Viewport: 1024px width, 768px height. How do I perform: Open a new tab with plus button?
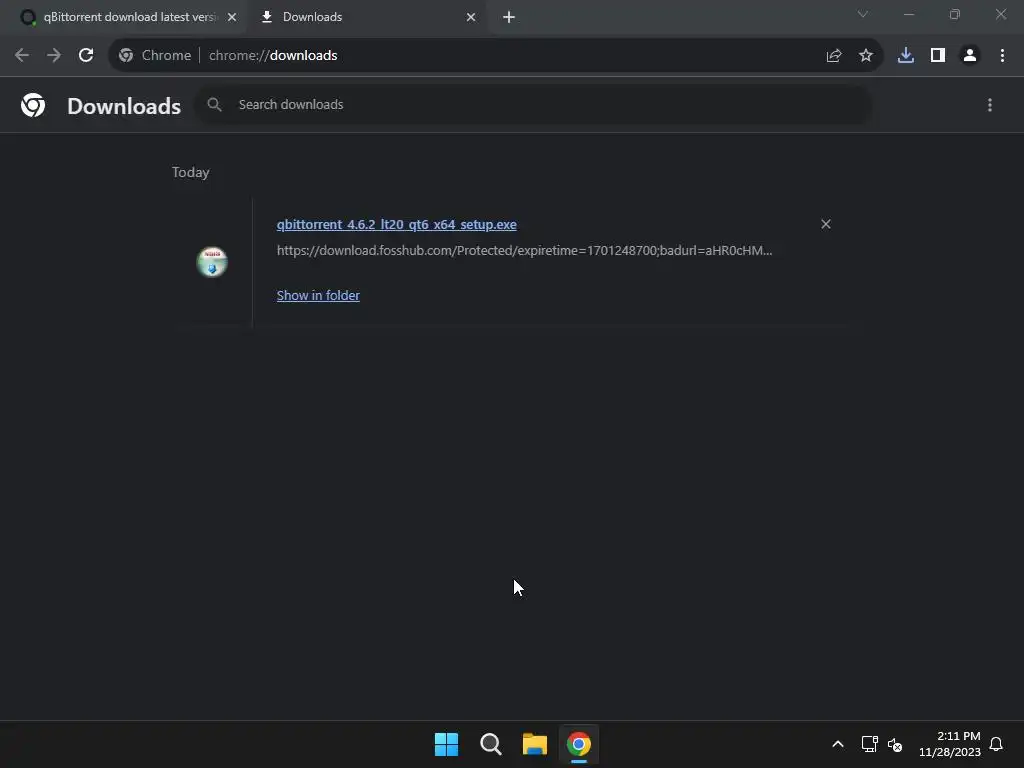509,18
